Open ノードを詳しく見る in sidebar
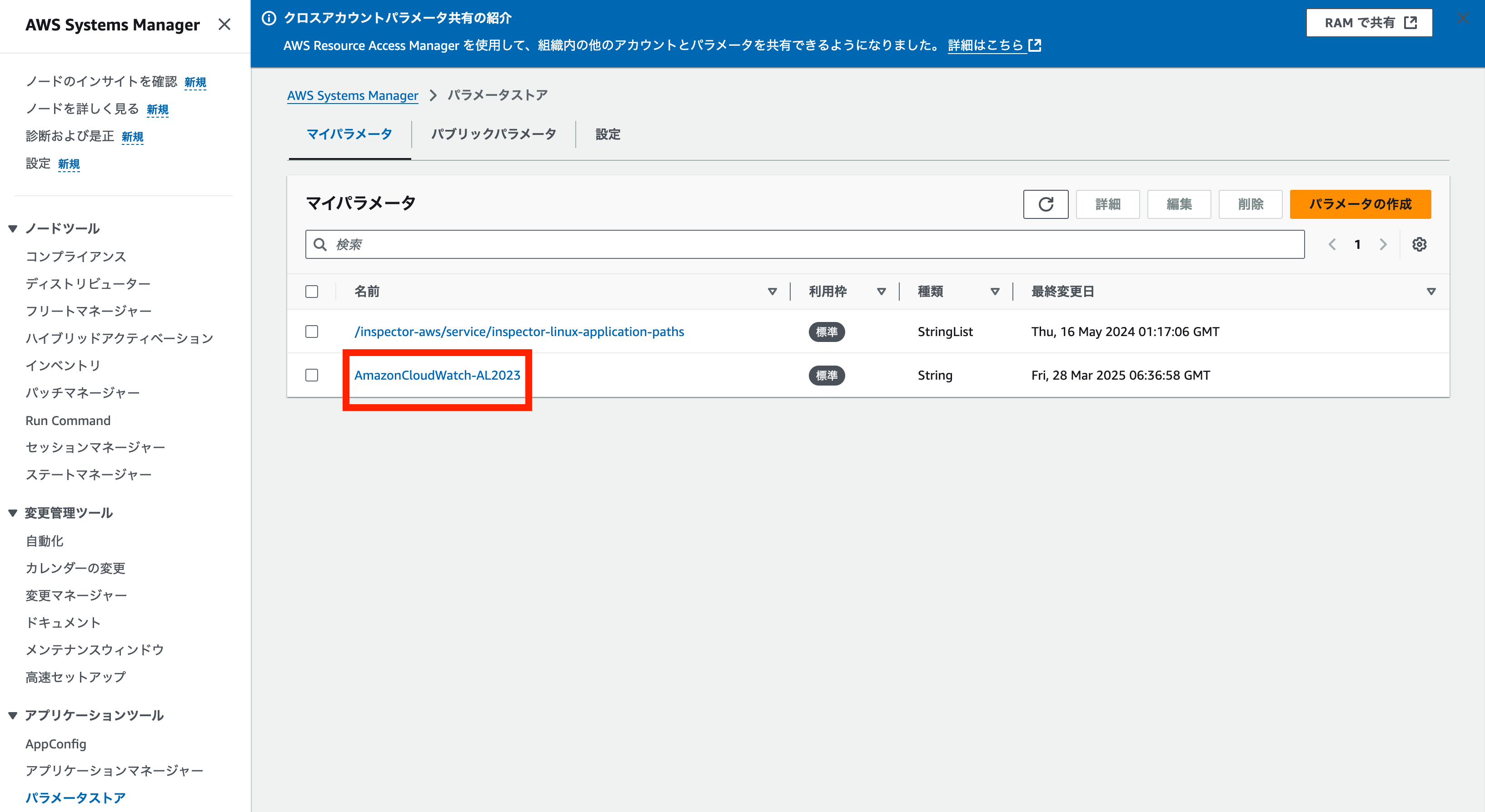1485x812 pixels. [x=82, y=109]
